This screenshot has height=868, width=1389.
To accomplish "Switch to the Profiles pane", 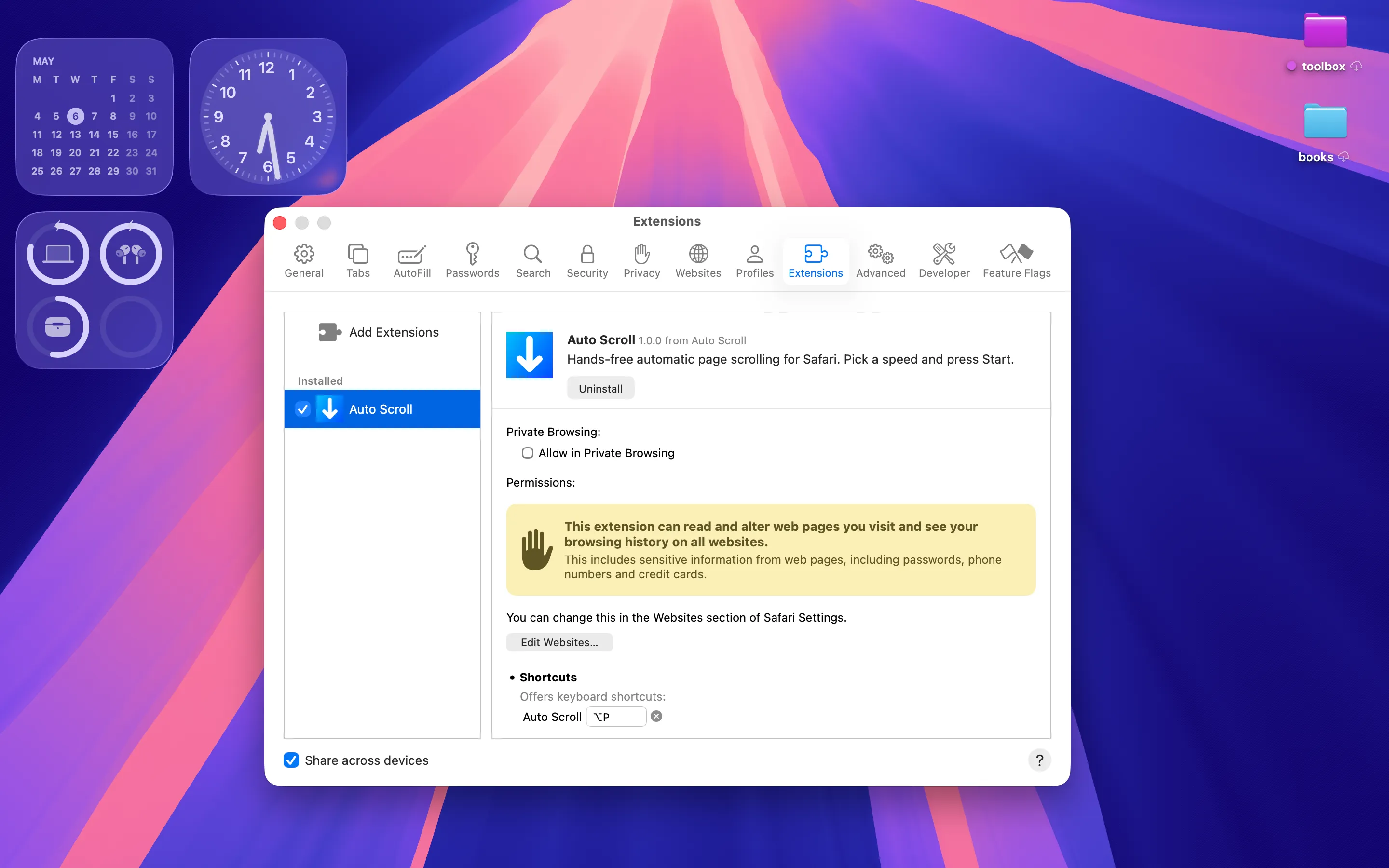I will [x=754, y=260].
